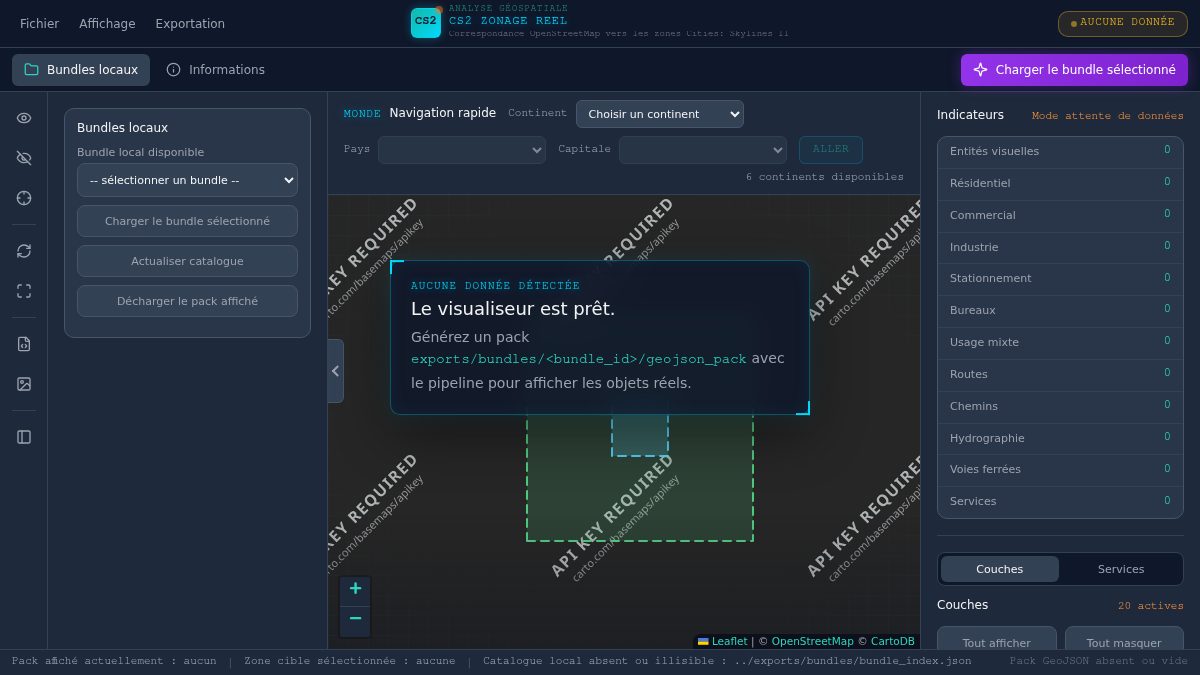The image size is (1200, 675).
Task: Collapse the left panel with chevron handle
Action: pos(335,371)
